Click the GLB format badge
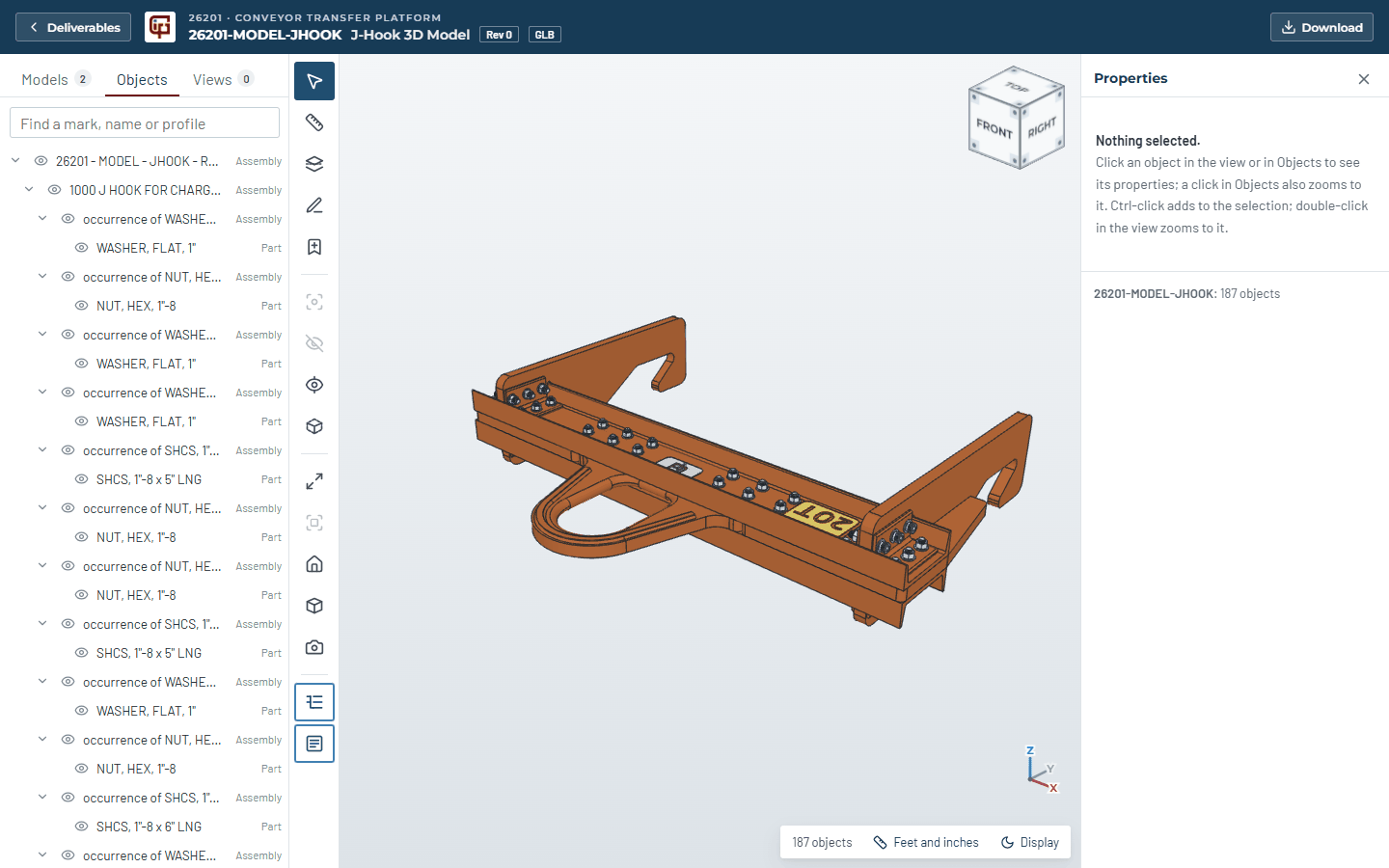Viewport: 1389px width, 868px height. 545,35
